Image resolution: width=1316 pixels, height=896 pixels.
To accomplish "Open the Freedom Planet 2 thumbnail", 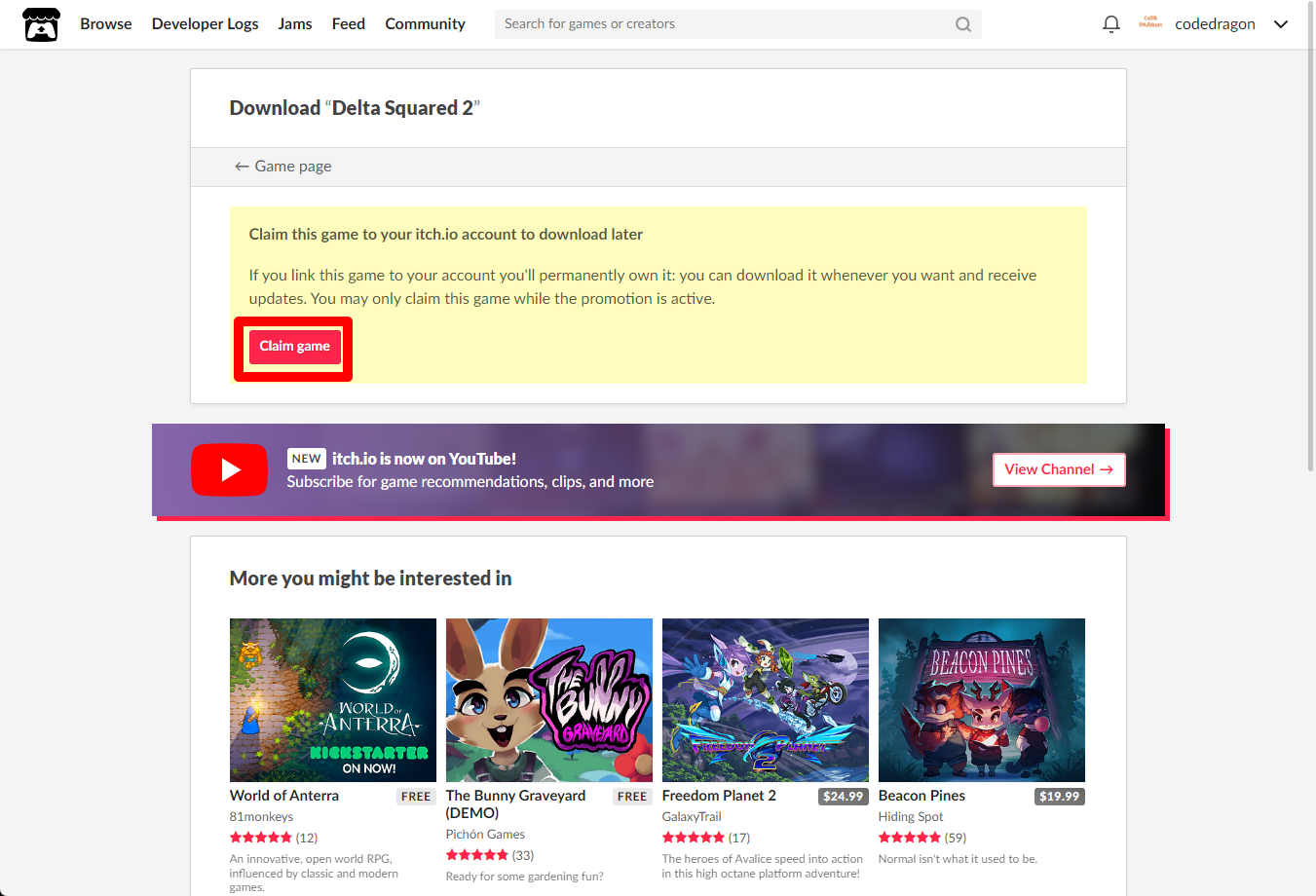I will pyautogui.click(x=766, y=700).
